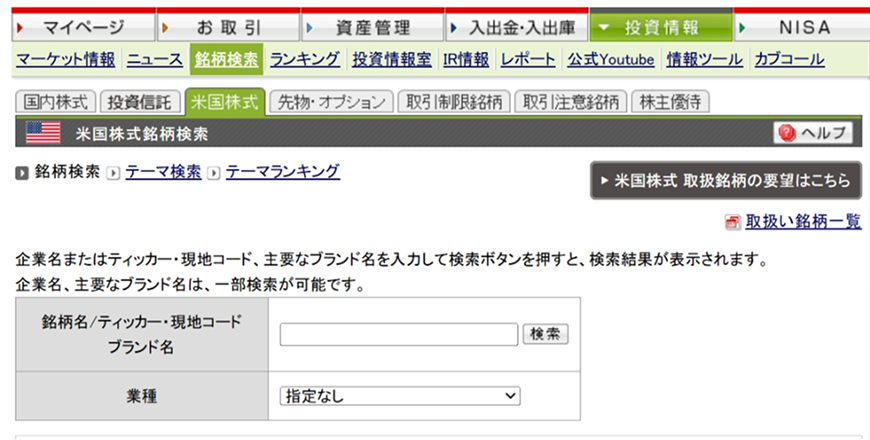Click 米国株式 取扱銘柄の要望はこちら button
870x440 pixels.
pyautogui.click(x=726, y=180)
